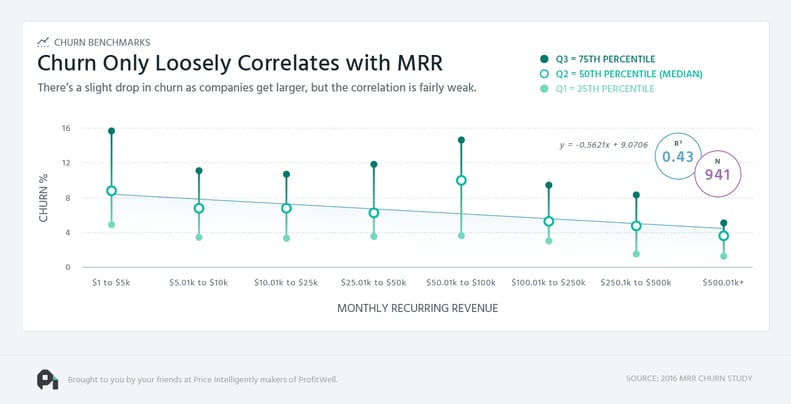Click median marker for $25.01k to $50k

tap(374, 213)
